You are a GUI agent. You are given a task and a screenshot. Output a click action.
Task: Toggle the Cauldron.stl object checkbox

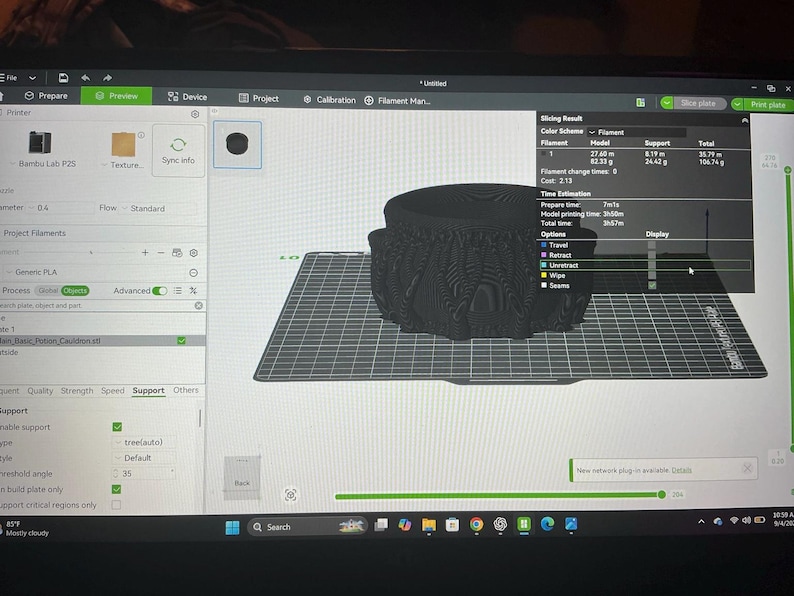click(181, 341)
